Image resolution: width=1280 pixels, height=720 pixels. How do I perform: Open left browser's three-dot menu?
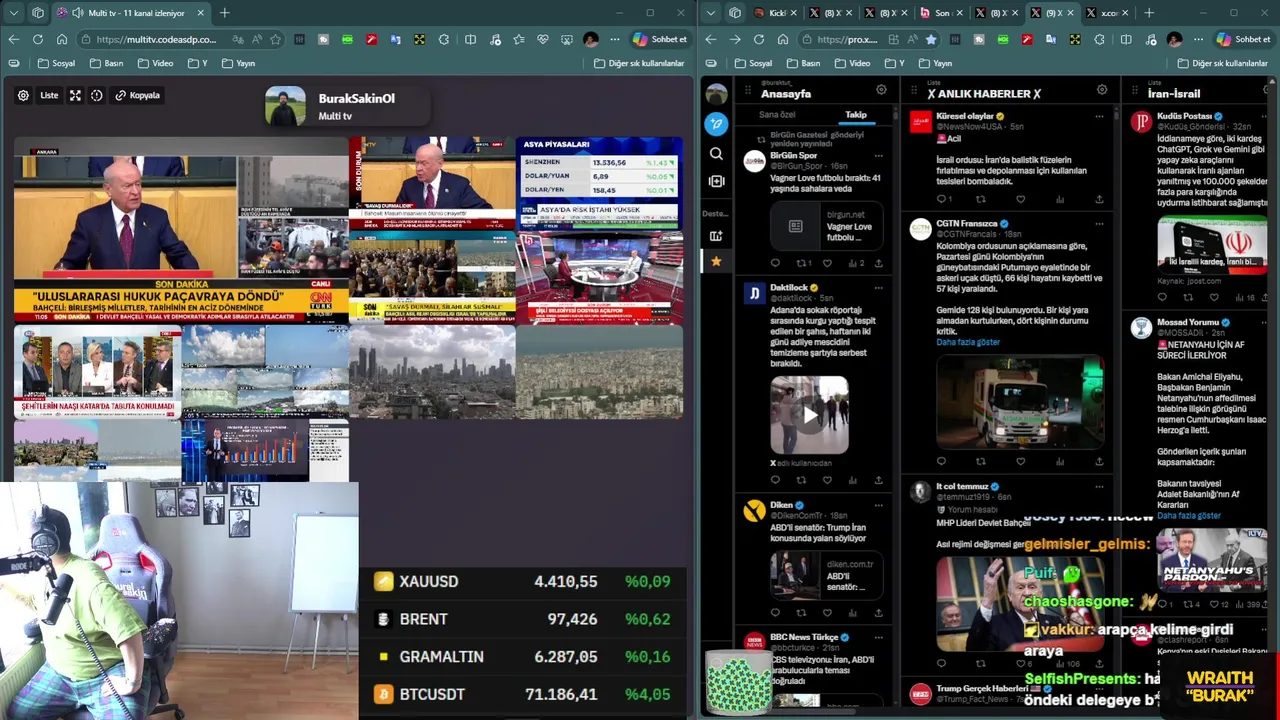[x=615, y=39]
